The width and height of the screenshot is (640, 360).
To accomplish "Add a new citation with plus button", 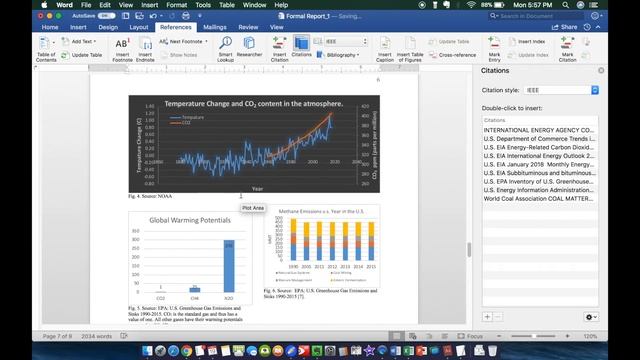I will pos(487,317).
